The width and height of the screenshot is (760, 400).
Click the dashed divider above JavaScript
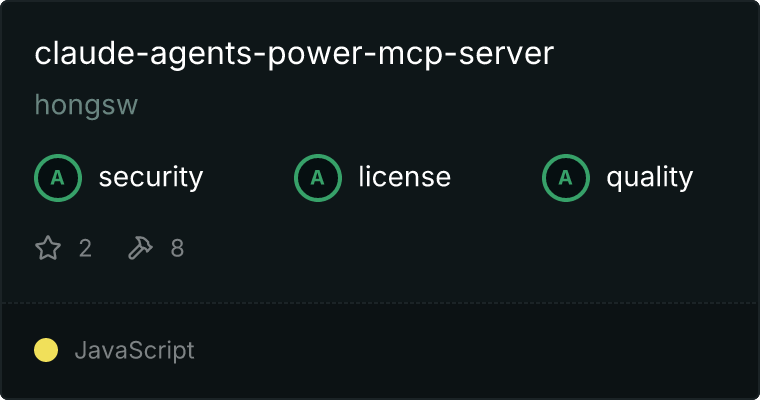[380, 303]
